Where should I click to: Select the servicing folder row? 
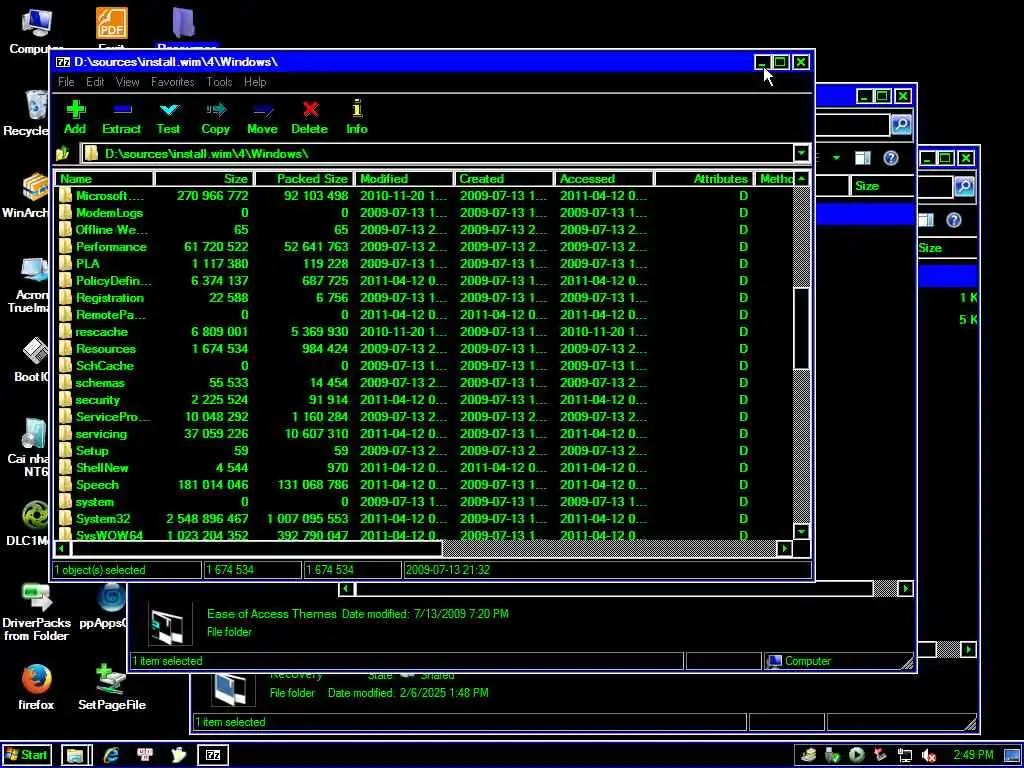click(x=424, y=434)
